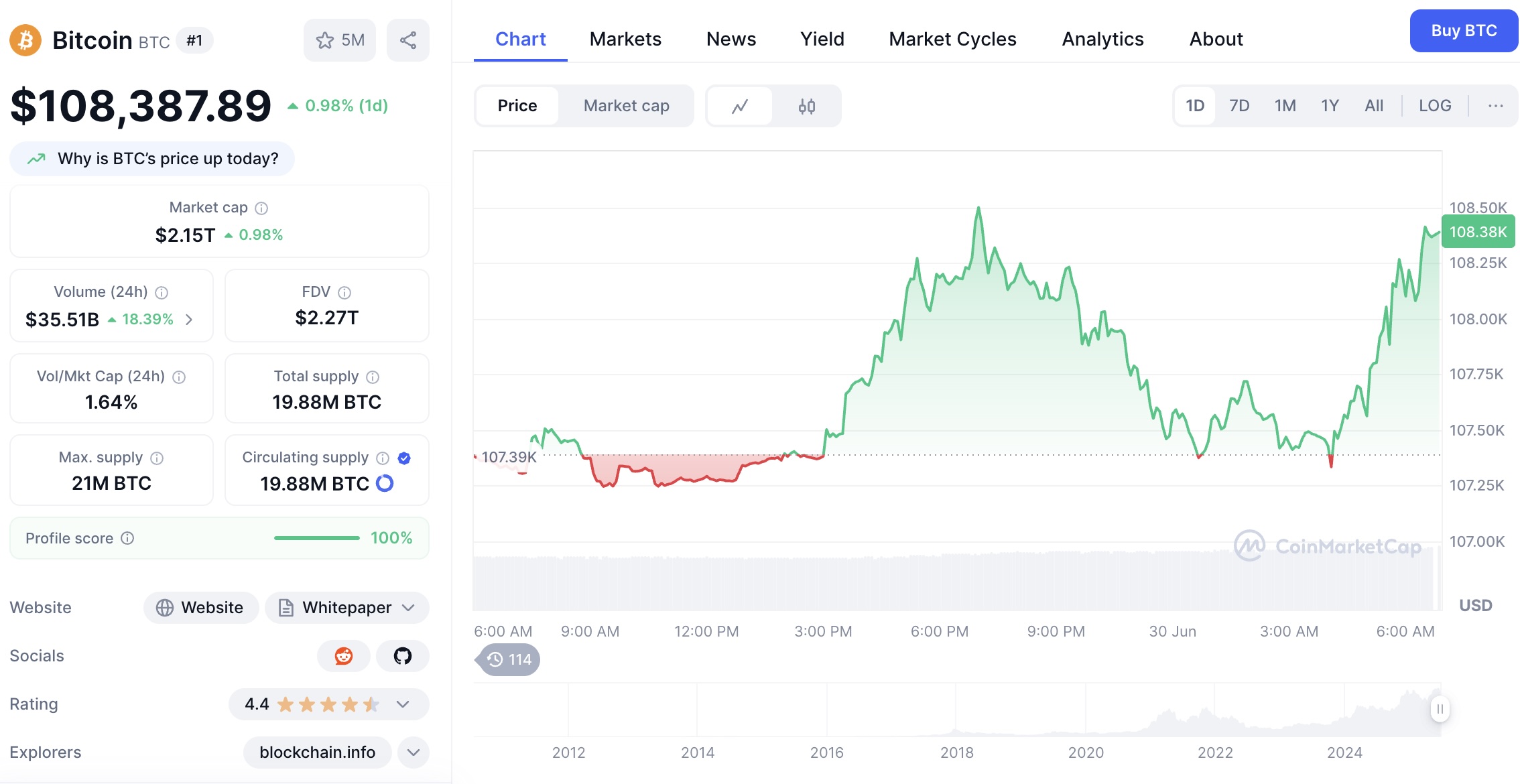Click the $35.51B volume value
Viewport: 1520px width, 784px height.
(x=62, y=320)
